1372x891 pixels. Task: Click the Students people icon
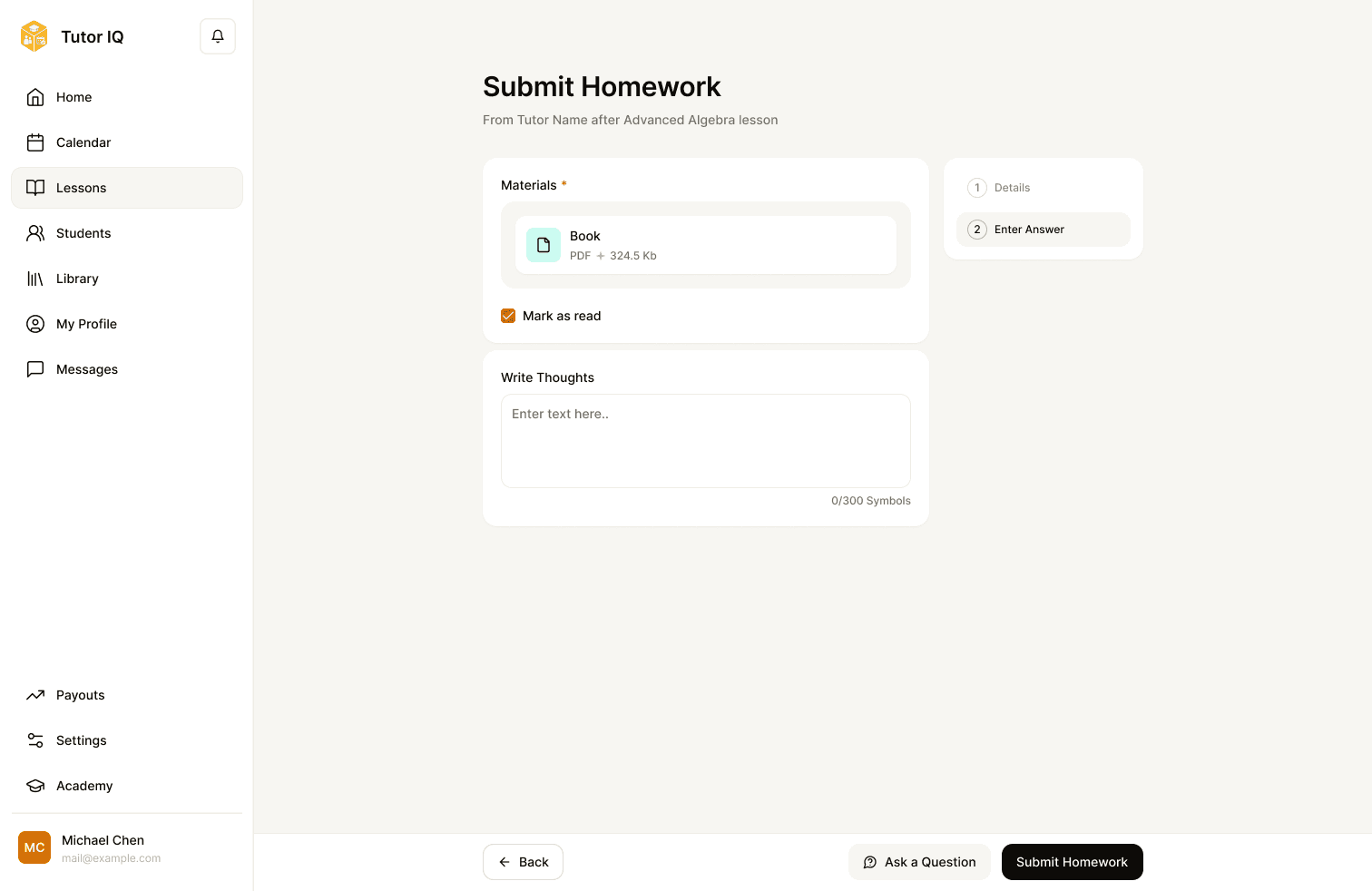coord(35,233)
